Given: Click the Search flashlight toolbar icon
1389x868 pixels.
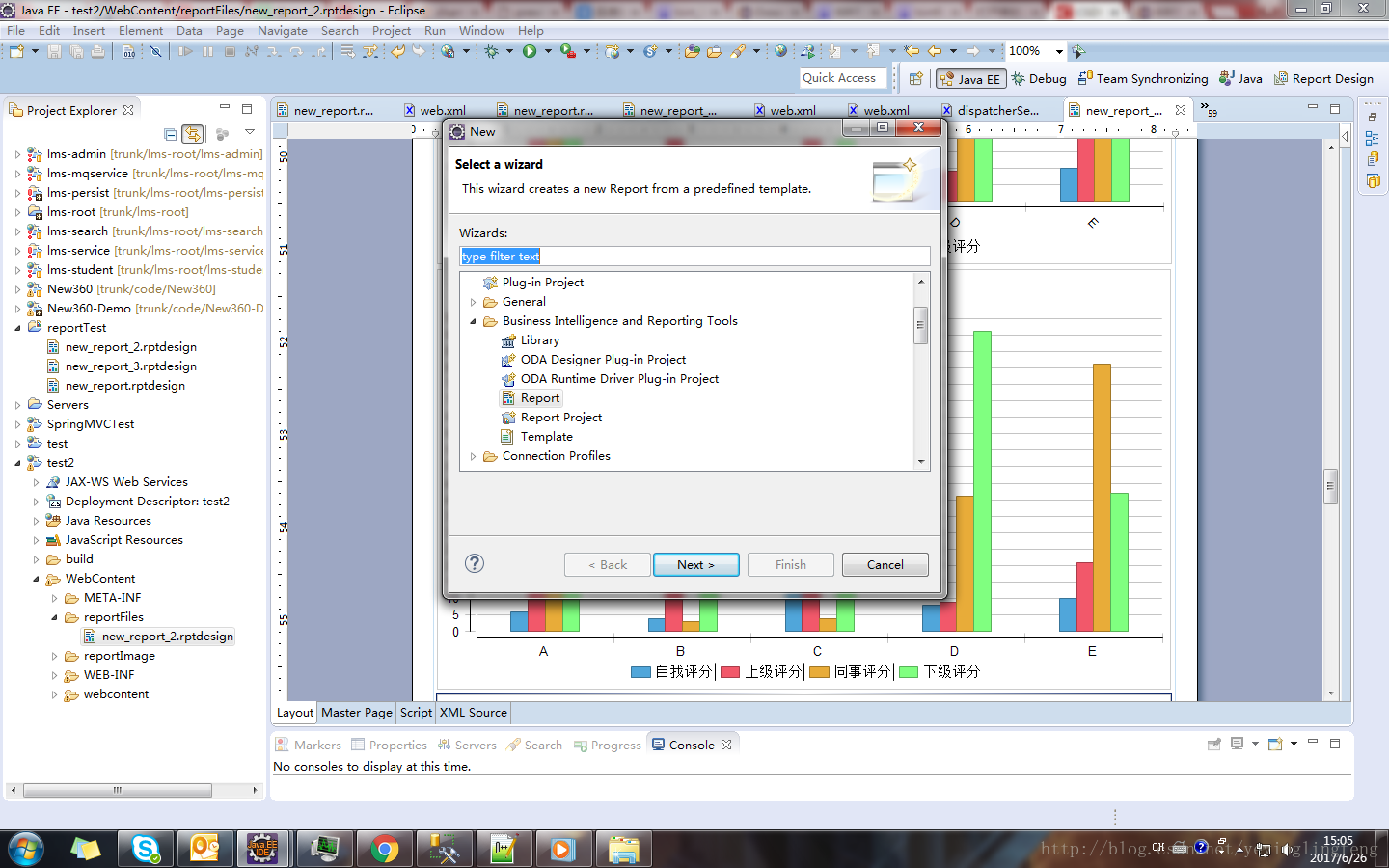Looking at the screenshot, I should 738,51.
